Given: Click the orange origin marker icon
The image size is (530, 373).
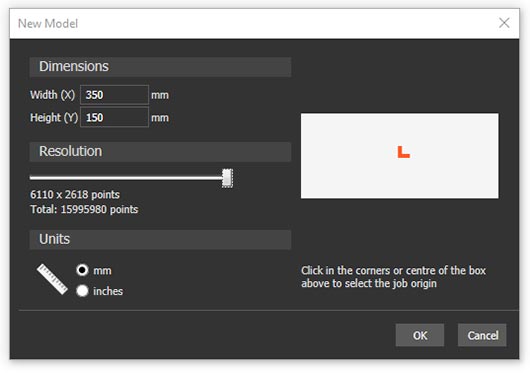Looking at the screenshot, I should click(x=403, y=152).
